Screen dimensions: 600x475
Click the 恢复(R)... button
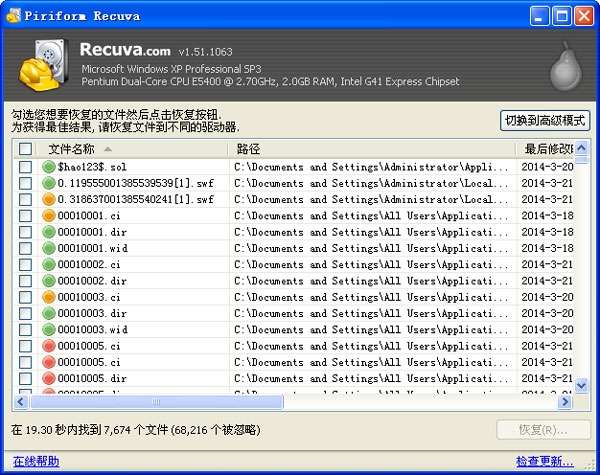(543, 430)
